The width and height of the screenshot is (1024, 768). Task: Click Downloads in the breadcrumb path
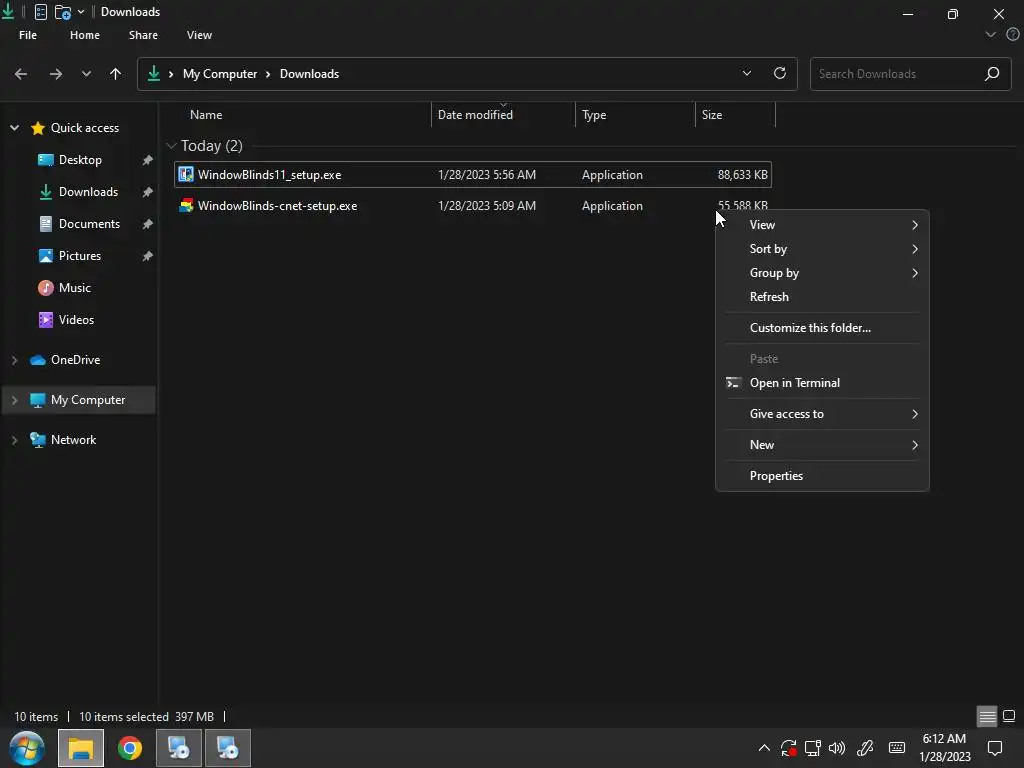click(x=310, y=74)
